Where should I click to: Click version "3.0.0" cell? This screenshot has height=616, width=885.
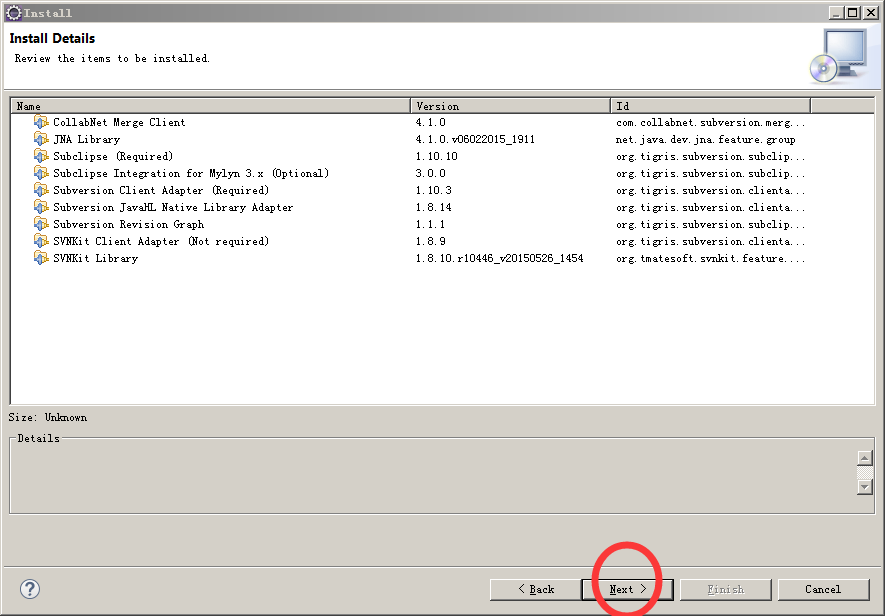click(430, 173)
